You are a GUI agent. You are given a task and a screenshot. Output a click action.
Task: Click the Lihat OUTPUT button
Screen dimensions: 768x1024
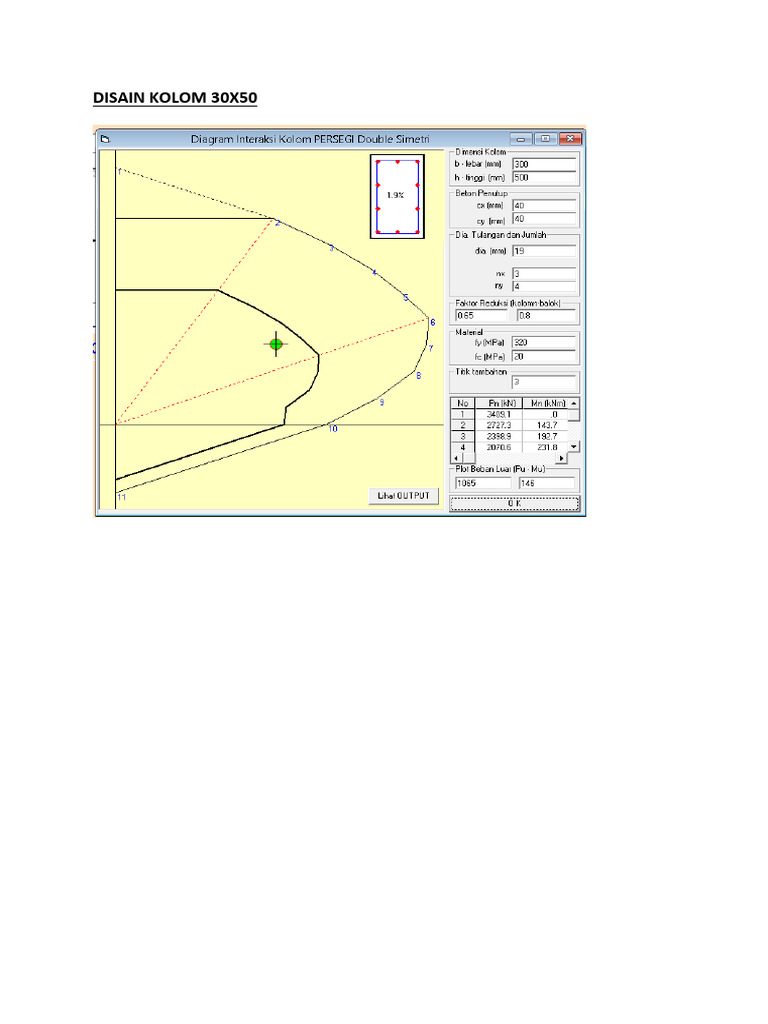tap(404, 496)
